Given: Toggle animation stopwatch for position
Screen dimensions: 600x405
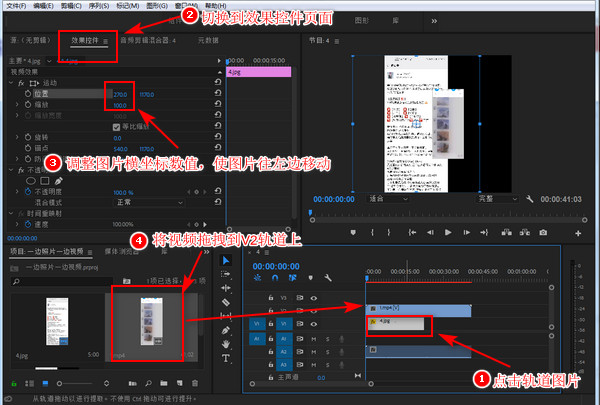Looking at the screenshot, I should click(x=28, y=94).
